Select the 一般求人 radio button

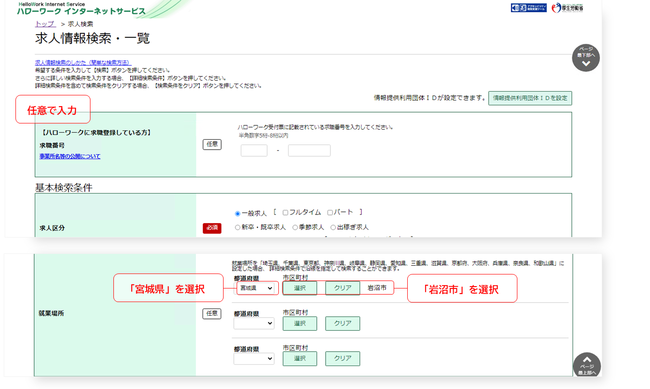pos(238,214)
